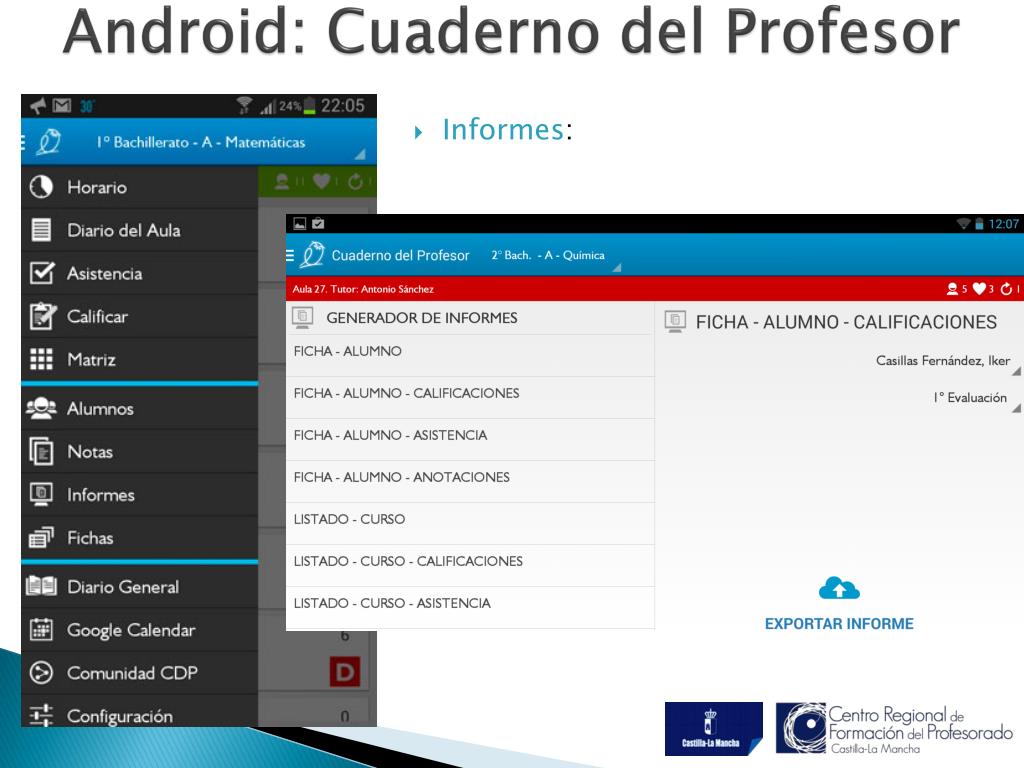Screen dimensions: 1024x768
Task: Tap the student count icon in red bar
Action: 953,289
